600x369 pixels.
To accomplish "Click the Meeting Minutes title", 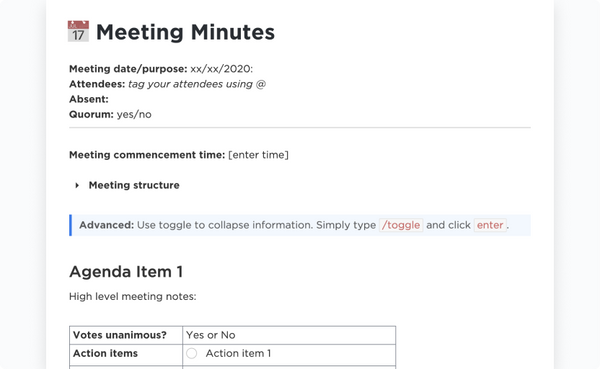I will [185, 32].
